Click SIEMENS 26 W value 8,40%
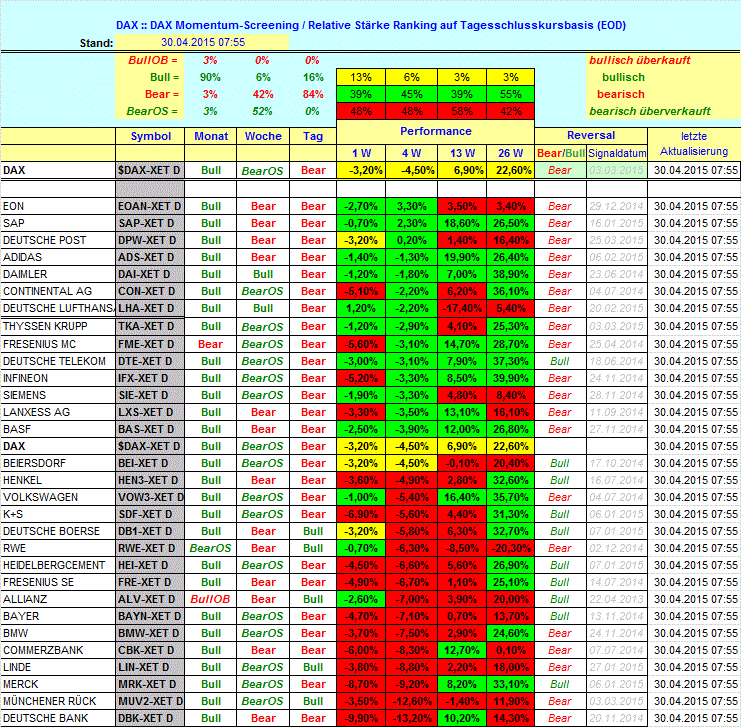Screen dimensions: 741x727 510,395
